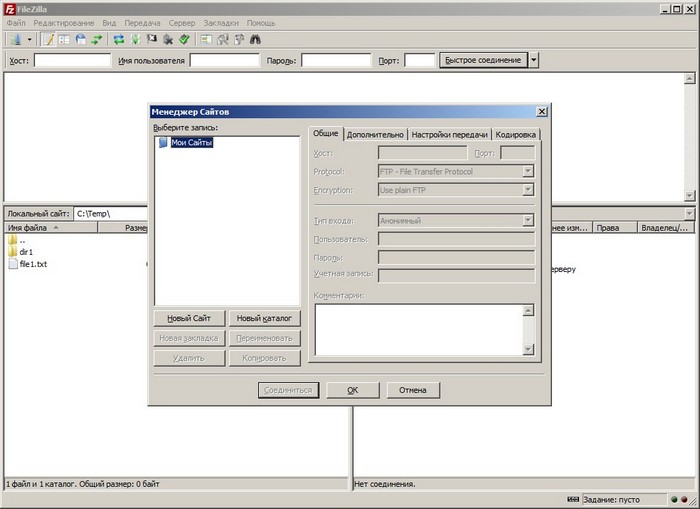
Task: Toggle local directory tree toolbar icon
Action: tap(64, 40)
